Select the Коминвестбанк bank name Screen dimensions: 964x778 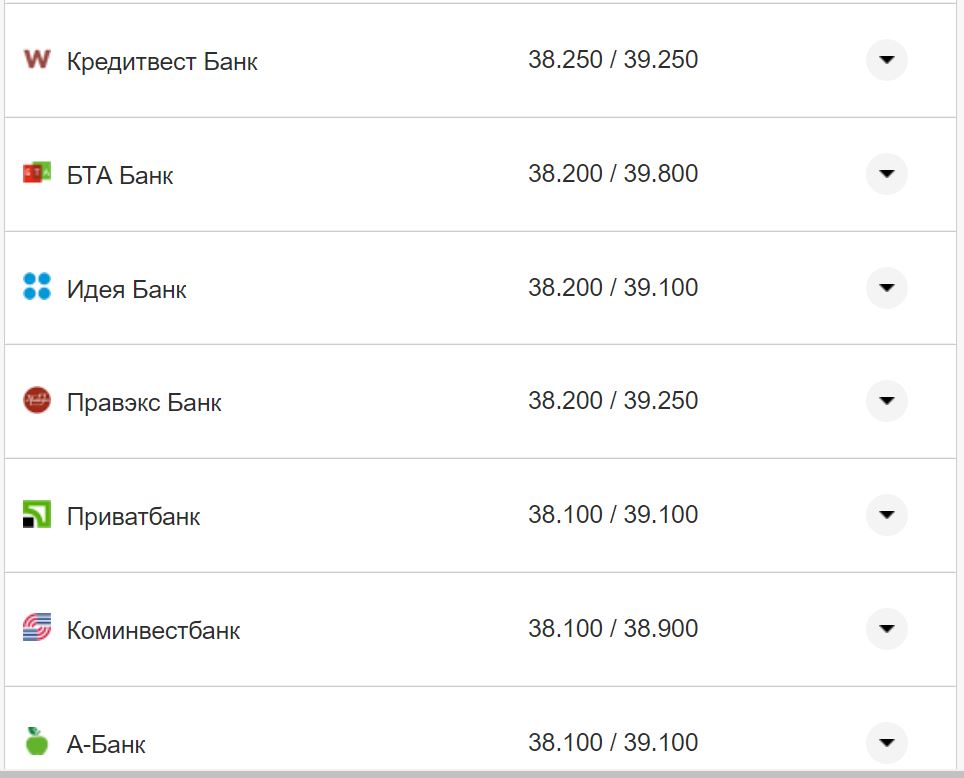(x=153, y=631)
